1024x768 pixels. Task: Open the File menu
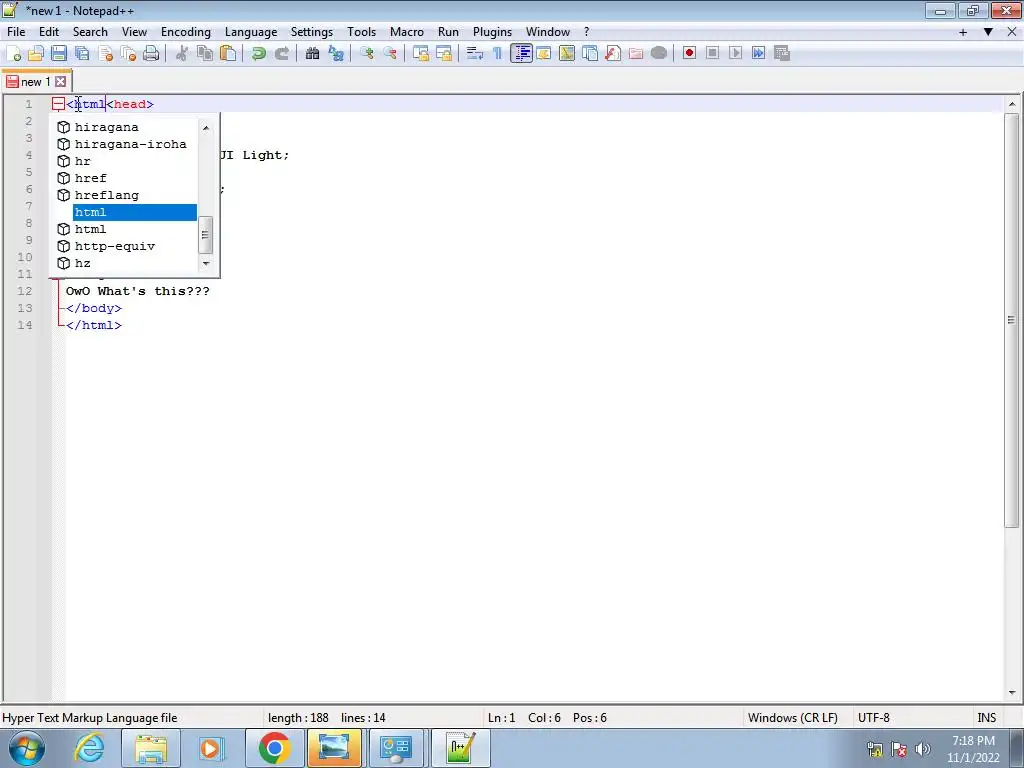click(16, 31)
